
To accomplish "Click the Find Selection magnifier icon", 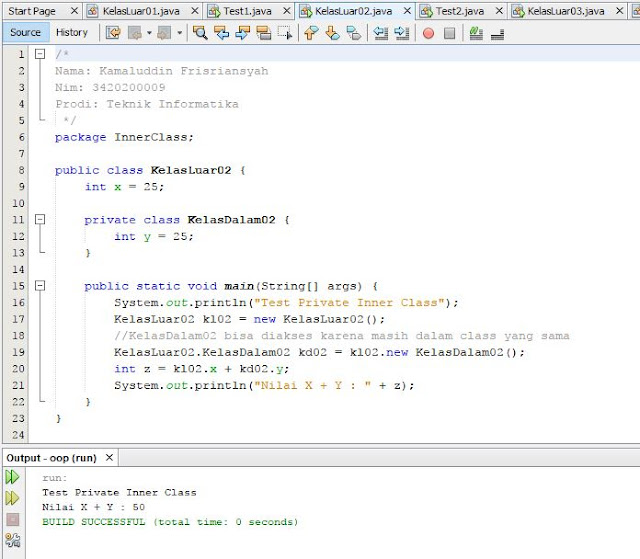I will [x=200, y=33].
